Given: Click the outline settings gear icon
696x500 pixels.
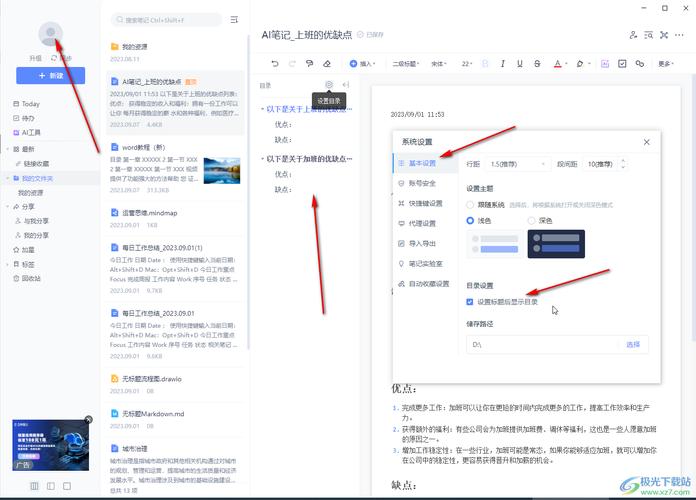Looking at the screenshot, I should click(x=329, y=84).
